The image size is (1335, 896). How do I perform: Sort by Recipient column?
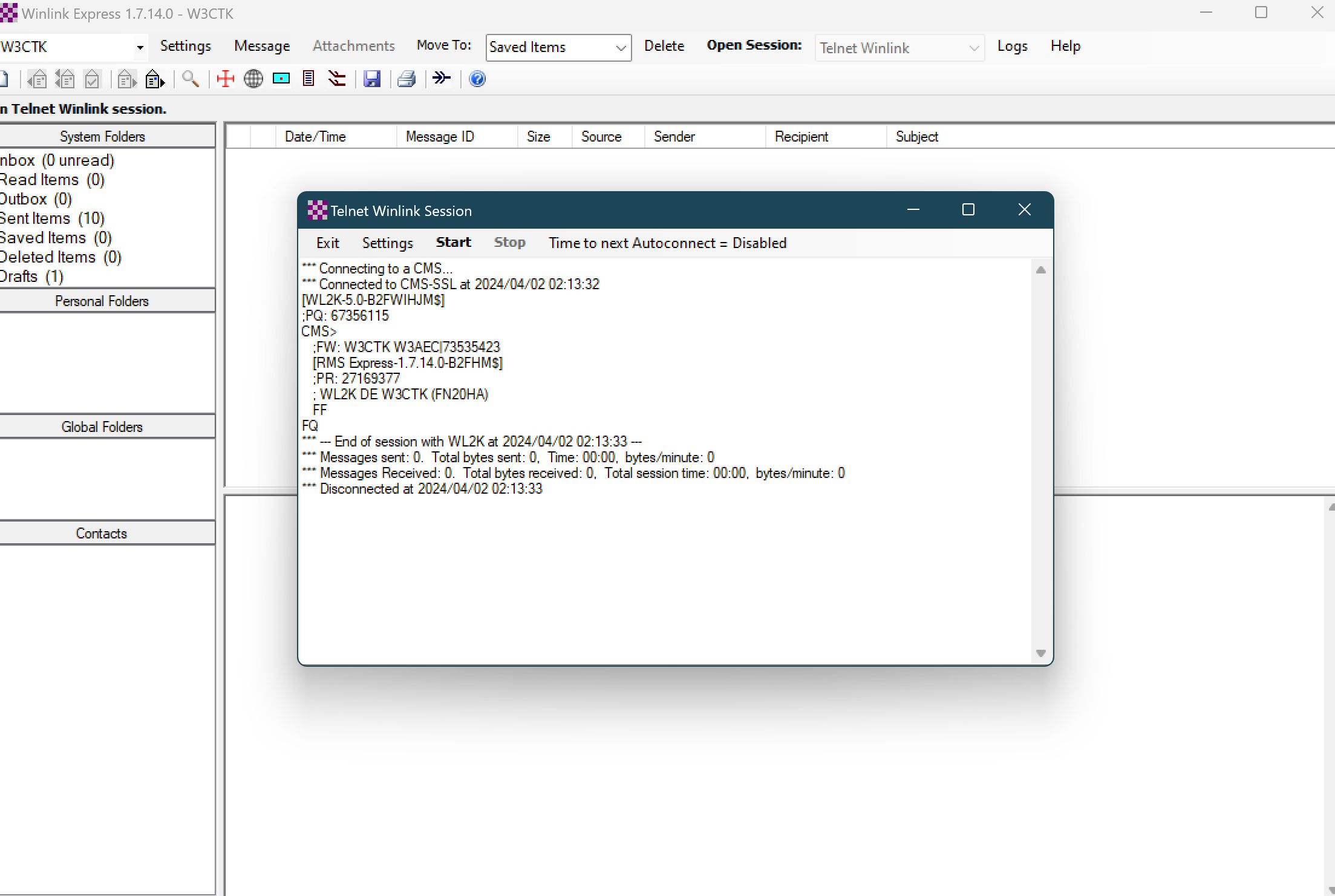pos(826,137)
